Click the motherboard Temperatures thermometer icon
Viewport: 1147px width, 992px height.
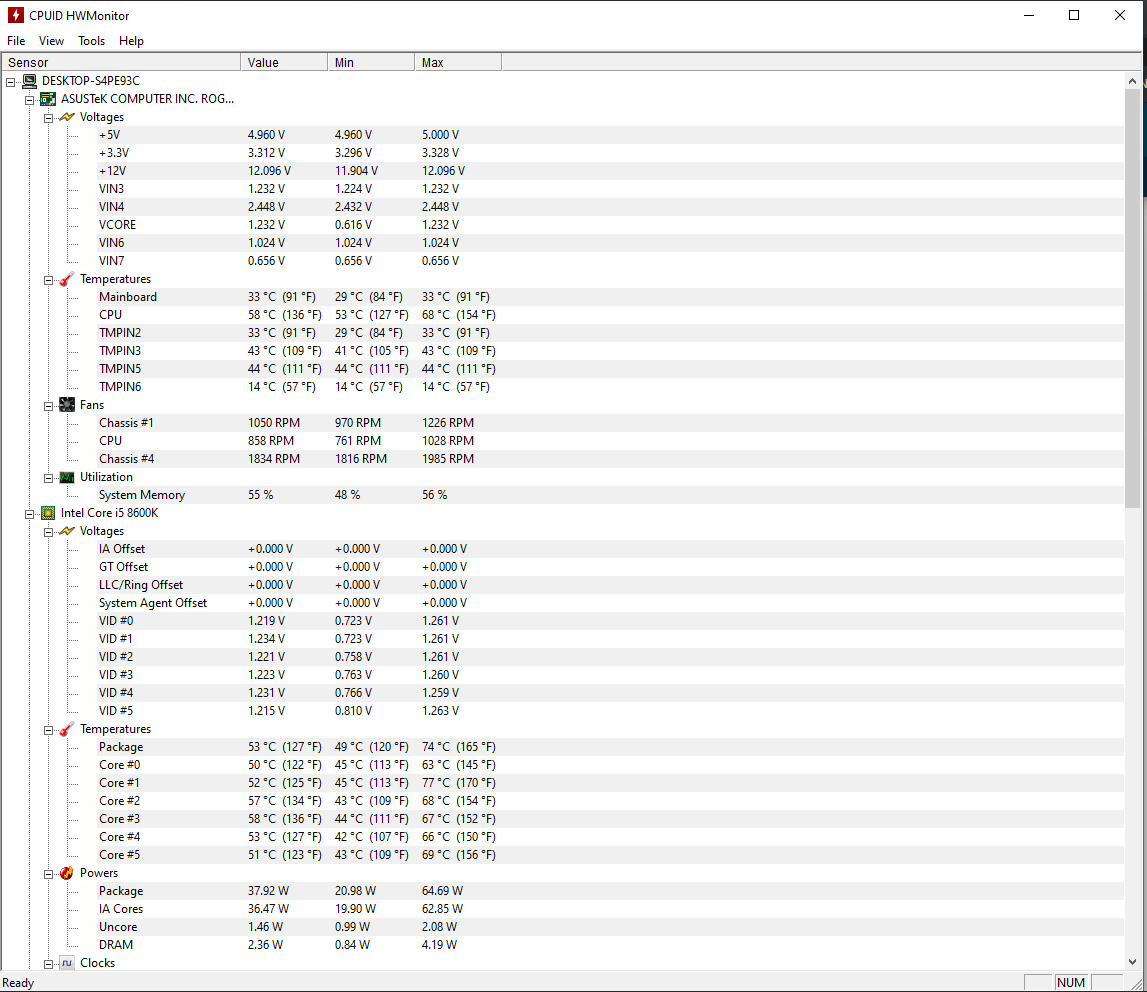[x=67, y=279]
